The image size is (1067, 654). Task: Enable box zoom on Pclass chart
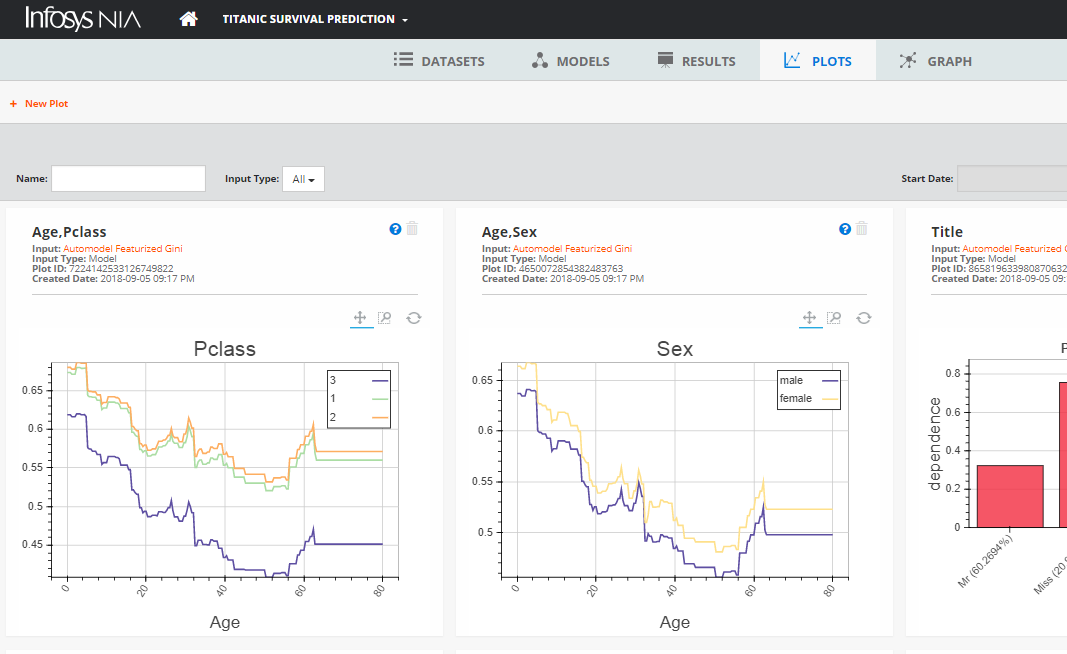click(x=385, y=318)
